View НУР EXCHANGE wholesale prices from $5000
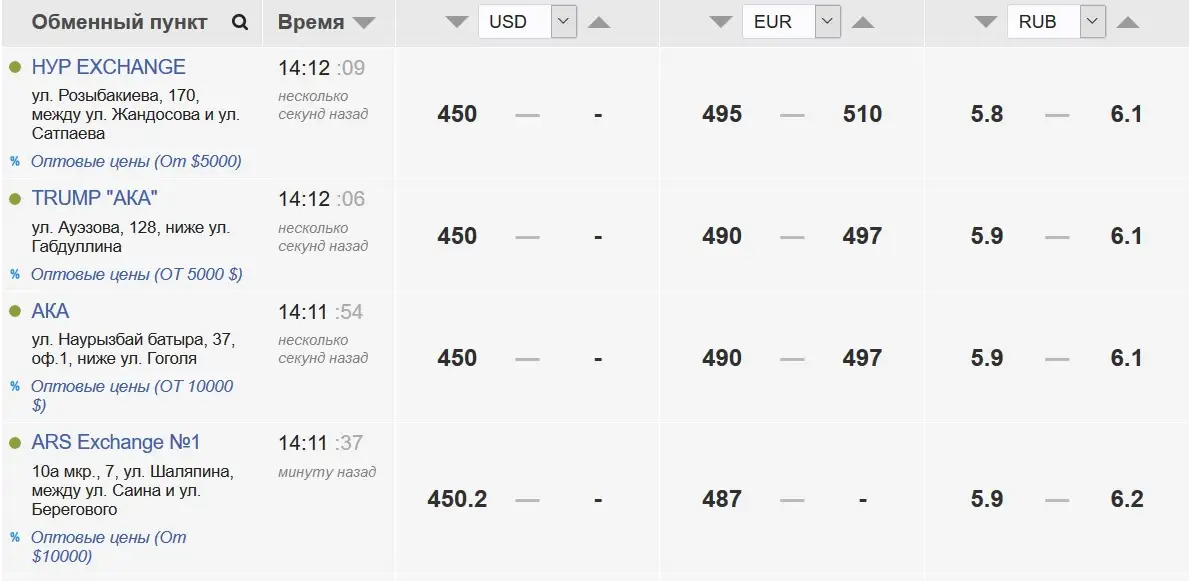This screenshot has width=1189, height=581. (136, 162)
